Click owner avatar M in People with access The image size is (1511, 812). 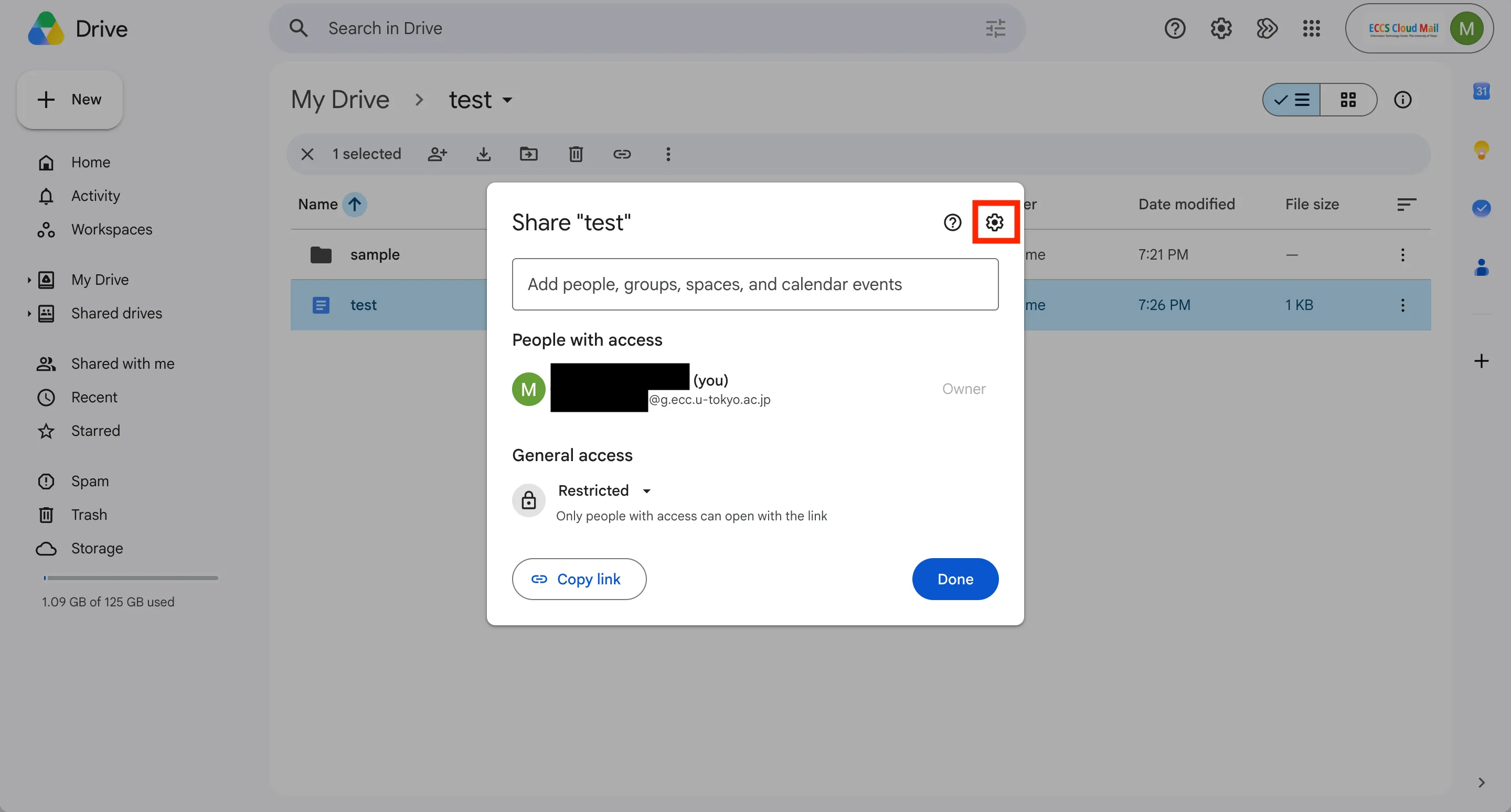528,389
